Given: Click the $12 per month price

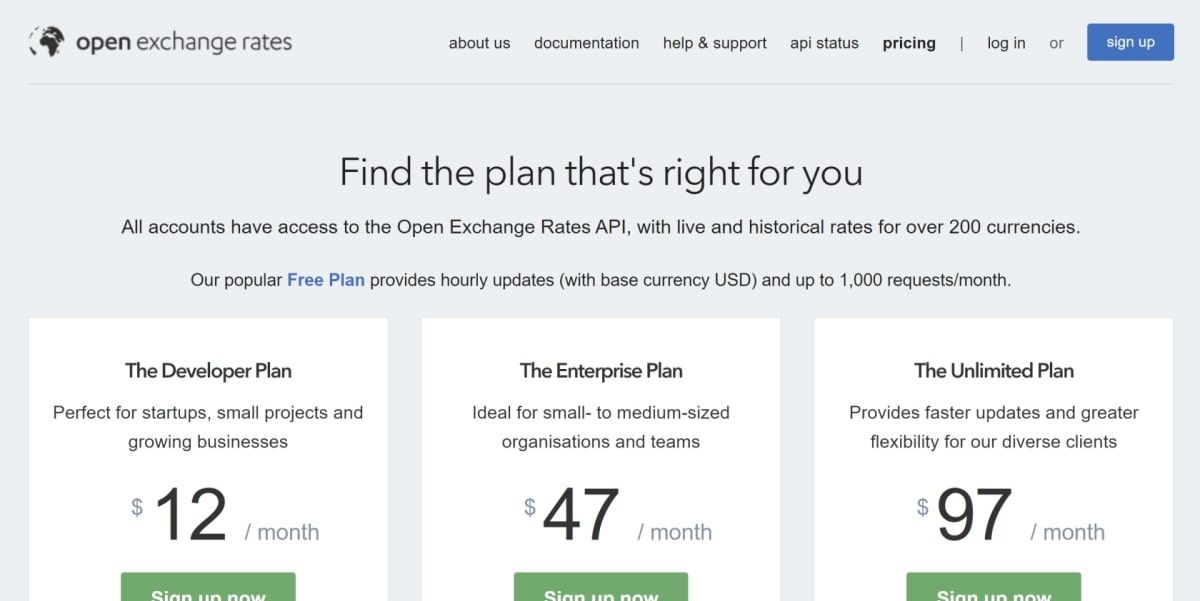Looking at the screenshot, I should (191, 516).
